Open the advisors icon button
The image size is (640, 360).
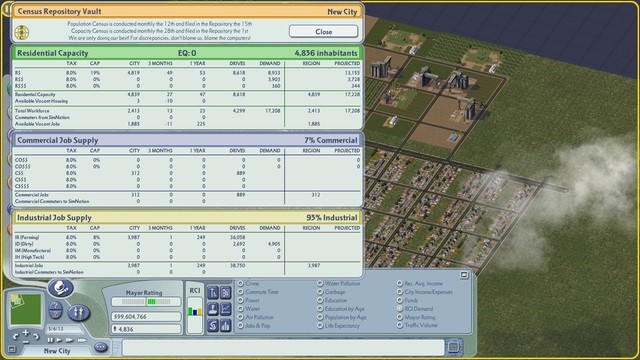point(213,309)
